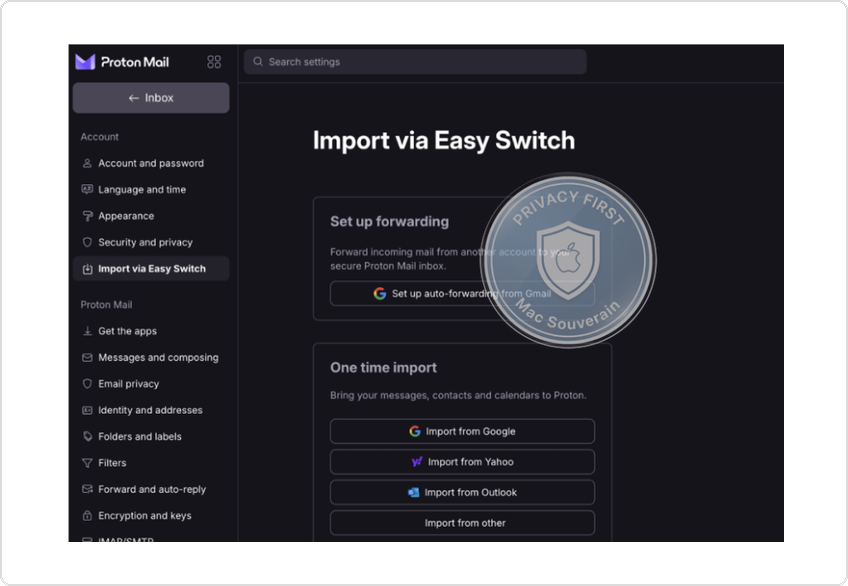This screenshot has height=586, width=848.
Task: Click the Encryption and keys lock icon
Action: coord(87,516)
